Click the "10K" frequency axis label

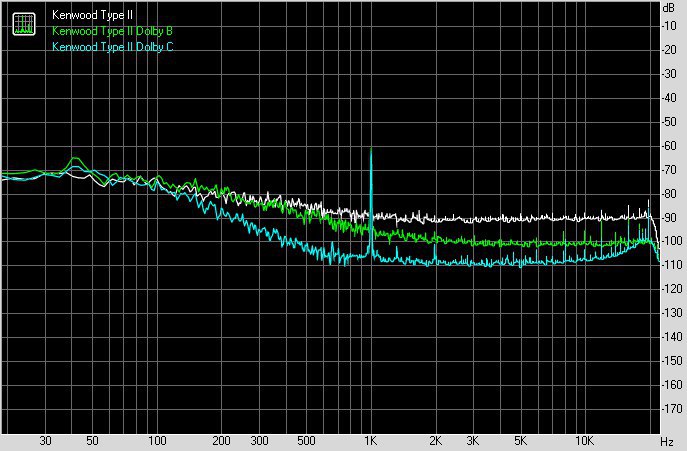click(x=584, y=441)
